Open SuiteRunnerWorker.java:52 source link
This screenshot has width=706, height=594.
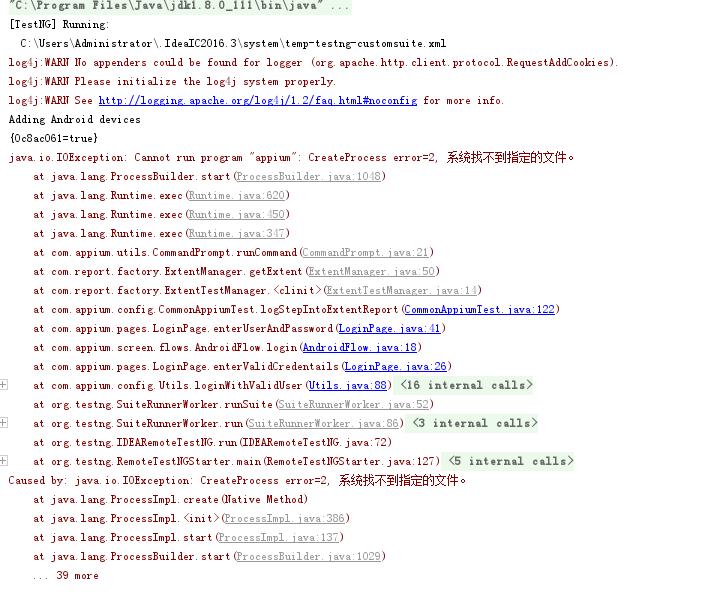[x=353, y=404]
